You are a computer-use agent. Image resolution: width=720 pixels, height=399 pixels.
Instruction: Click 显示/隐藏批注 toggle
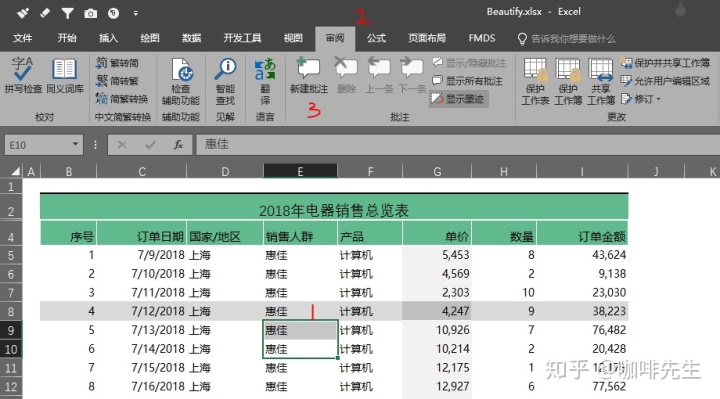point(469,63)
